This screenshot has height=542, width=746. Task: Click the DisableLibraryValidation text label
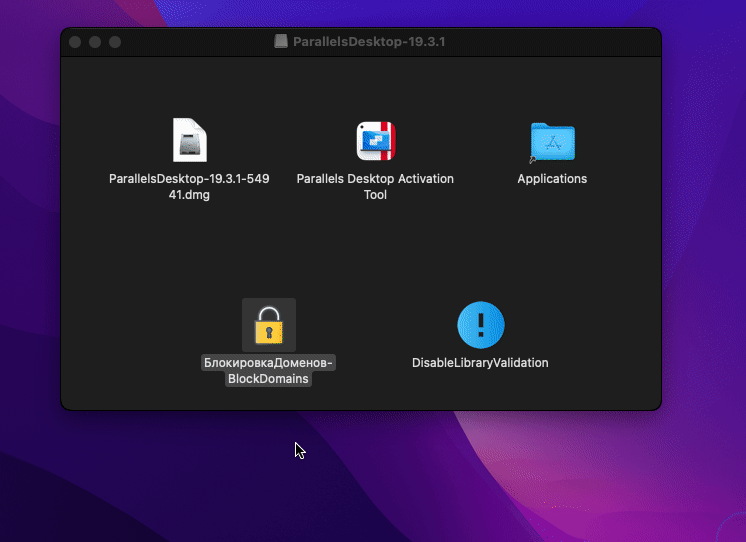pos(480,363)
